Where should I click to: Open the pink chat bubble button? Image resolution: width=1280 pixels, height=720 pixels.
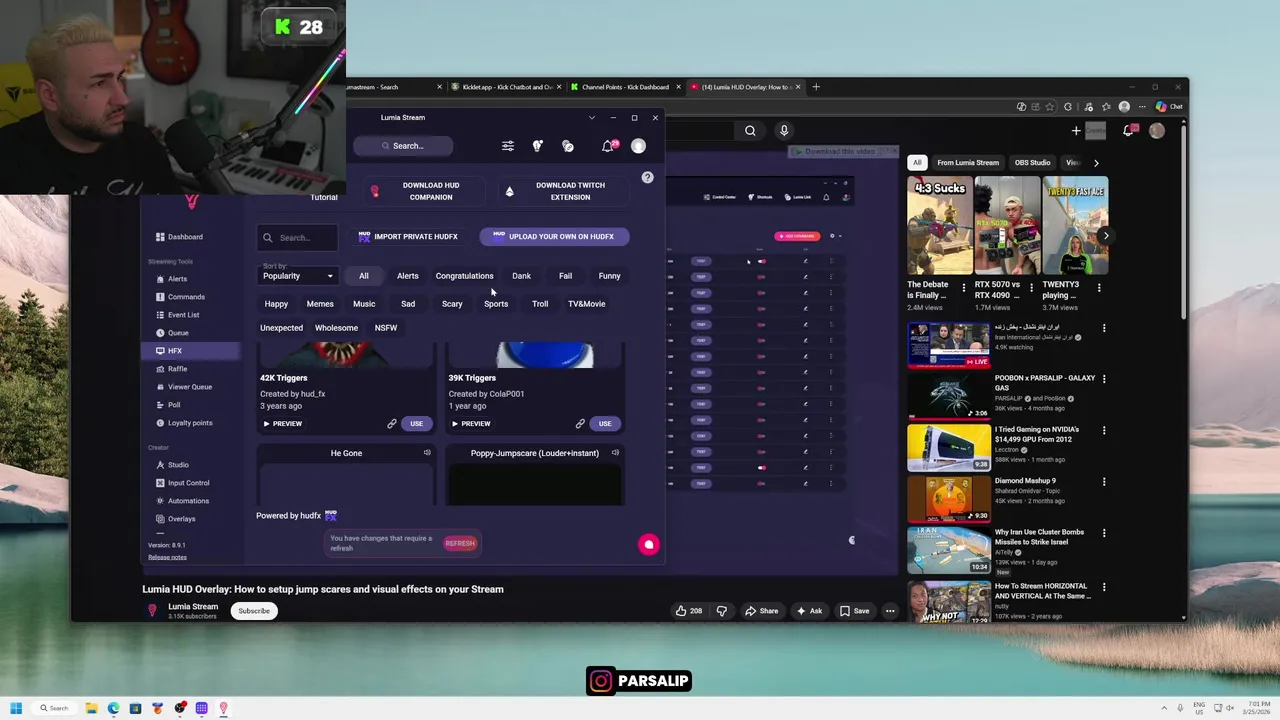point(649,545)
